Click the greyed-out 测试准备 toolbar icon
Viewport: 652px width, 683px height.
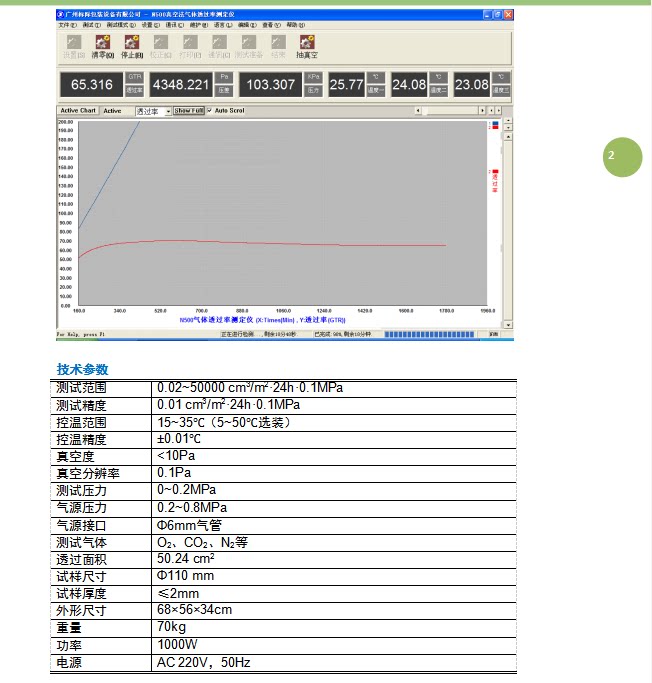[249, 42]
